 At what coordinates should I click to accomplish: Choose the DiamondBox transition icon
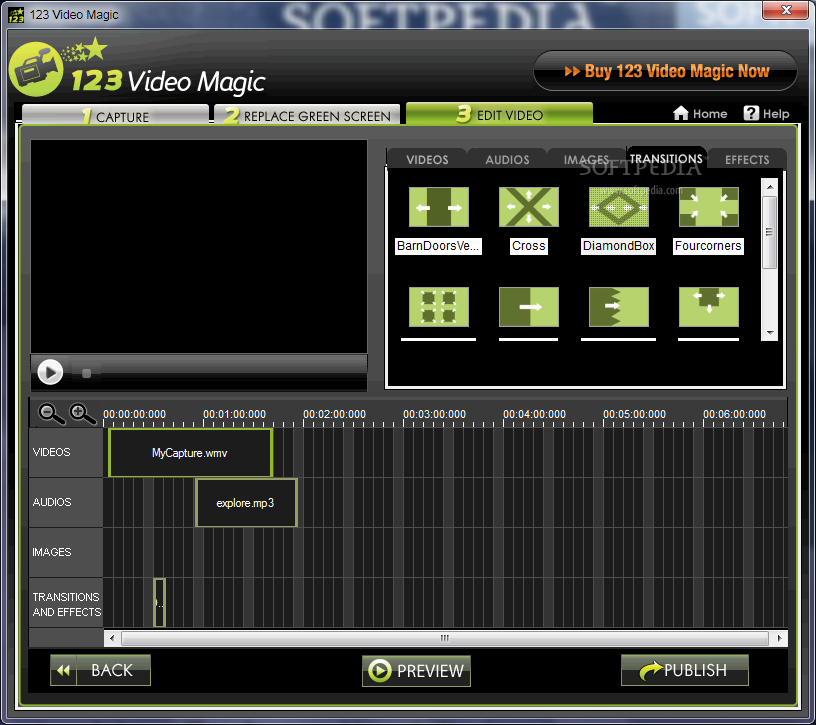point(619,207)
